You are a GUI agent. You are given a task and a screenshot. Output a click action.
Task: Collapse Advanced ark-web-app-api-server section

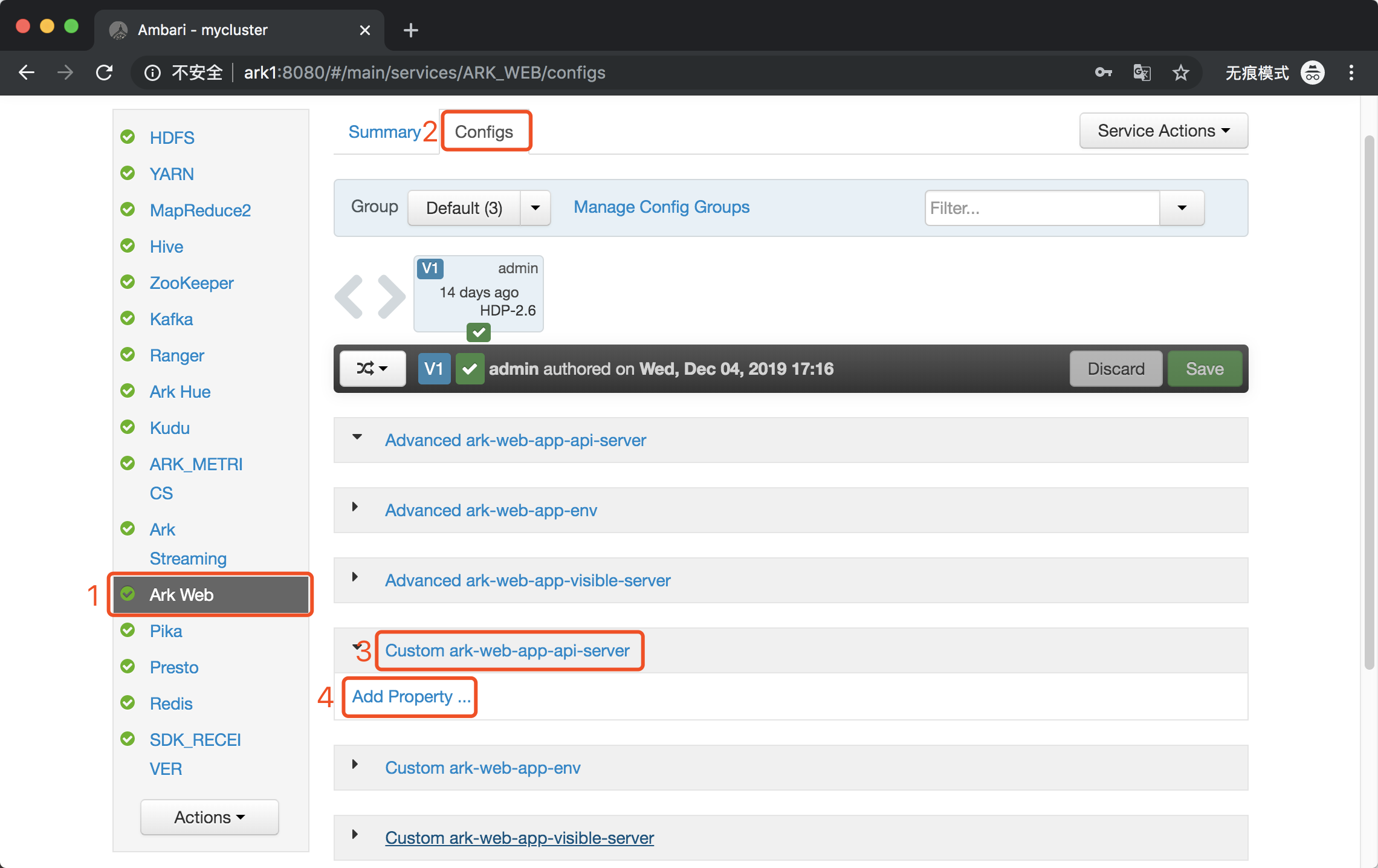pos(357,437)
